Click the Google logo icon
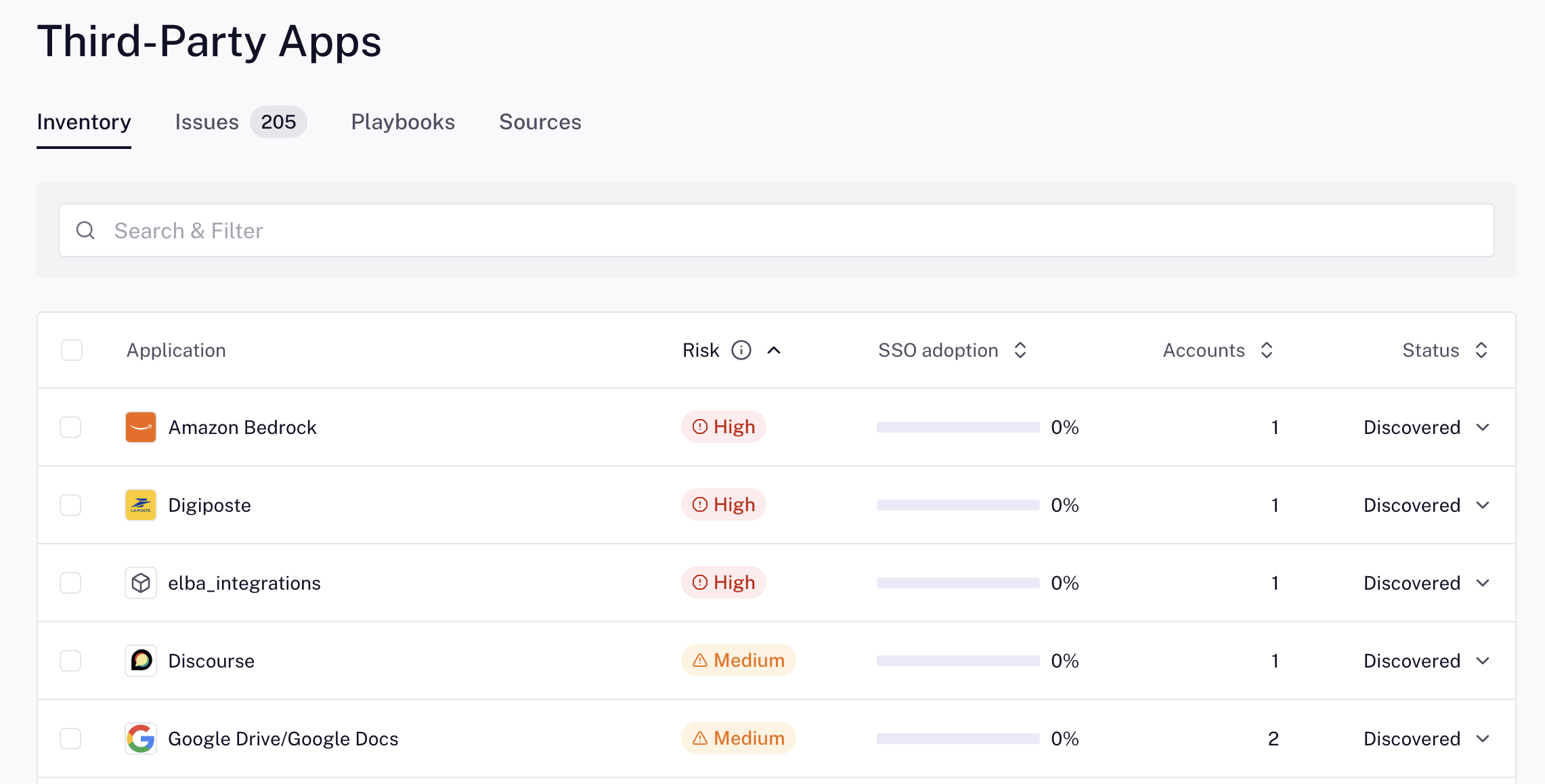 pos(141,739)
